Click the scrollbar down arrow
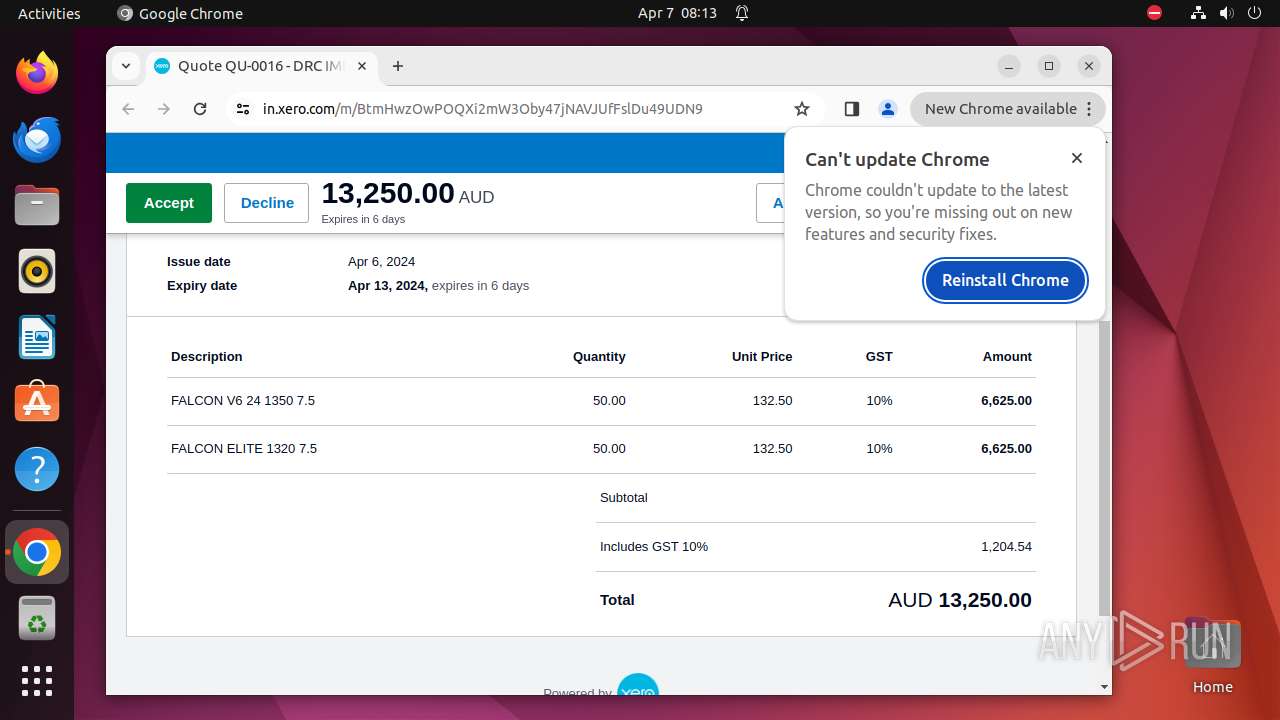This screenshot has width=1280, height=720. tap(1104, 687)
